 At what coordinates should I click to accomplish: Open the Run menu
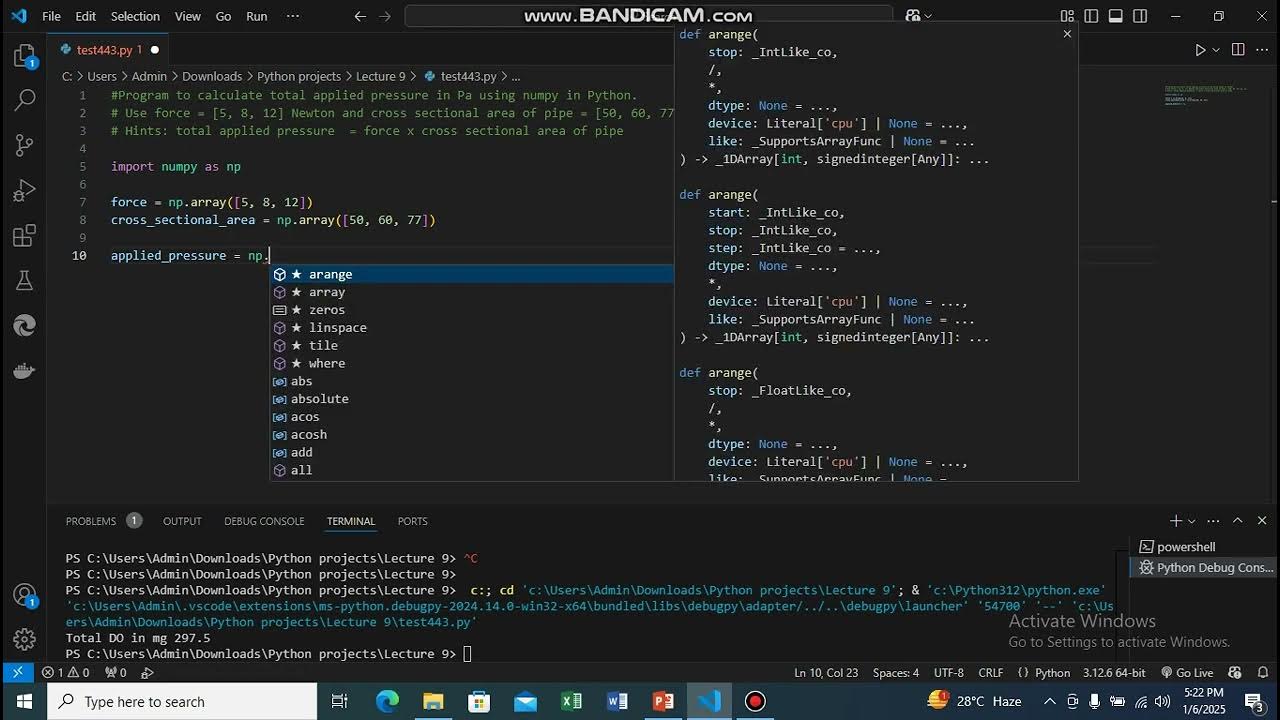coord(257,16)
